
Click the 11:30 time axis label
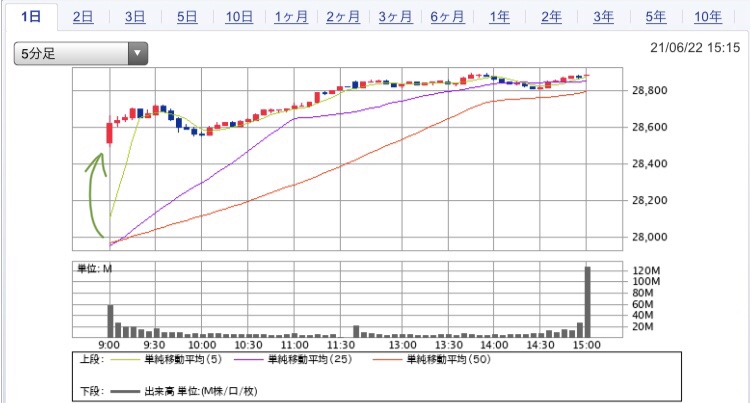point(341,345)
